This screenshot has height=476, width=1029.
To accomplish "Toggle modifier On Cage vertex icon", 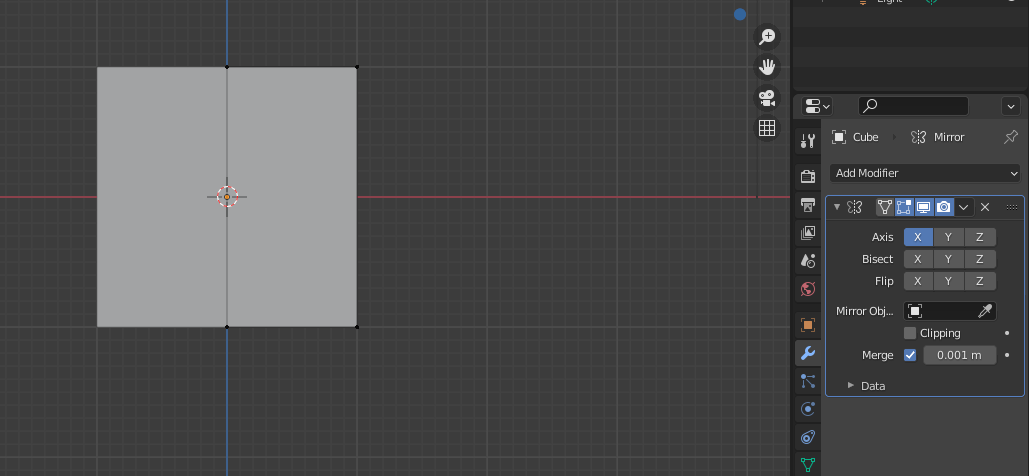I will pos(885,207).
